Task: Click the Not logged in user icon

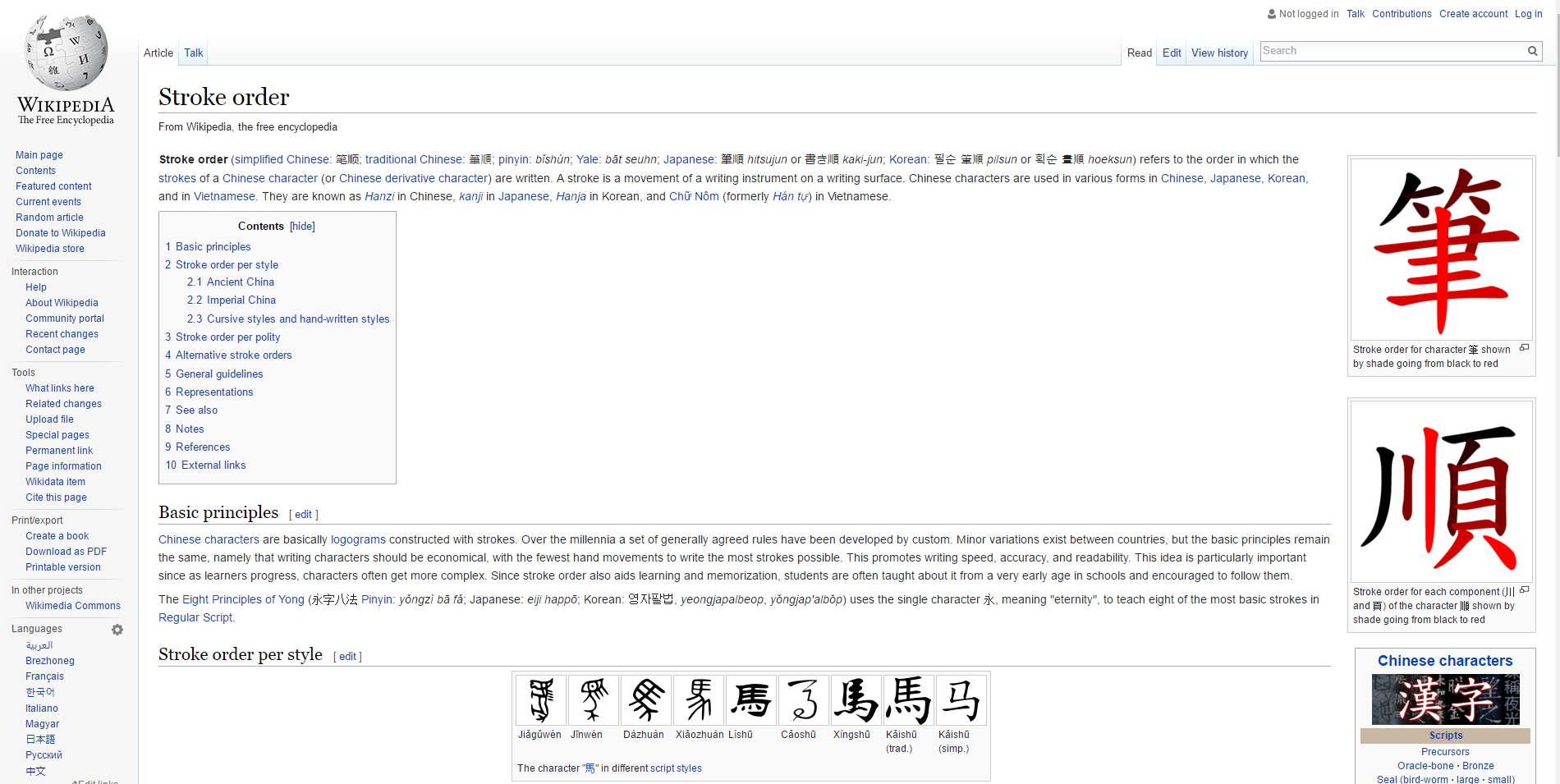Action: [1272, 14]
